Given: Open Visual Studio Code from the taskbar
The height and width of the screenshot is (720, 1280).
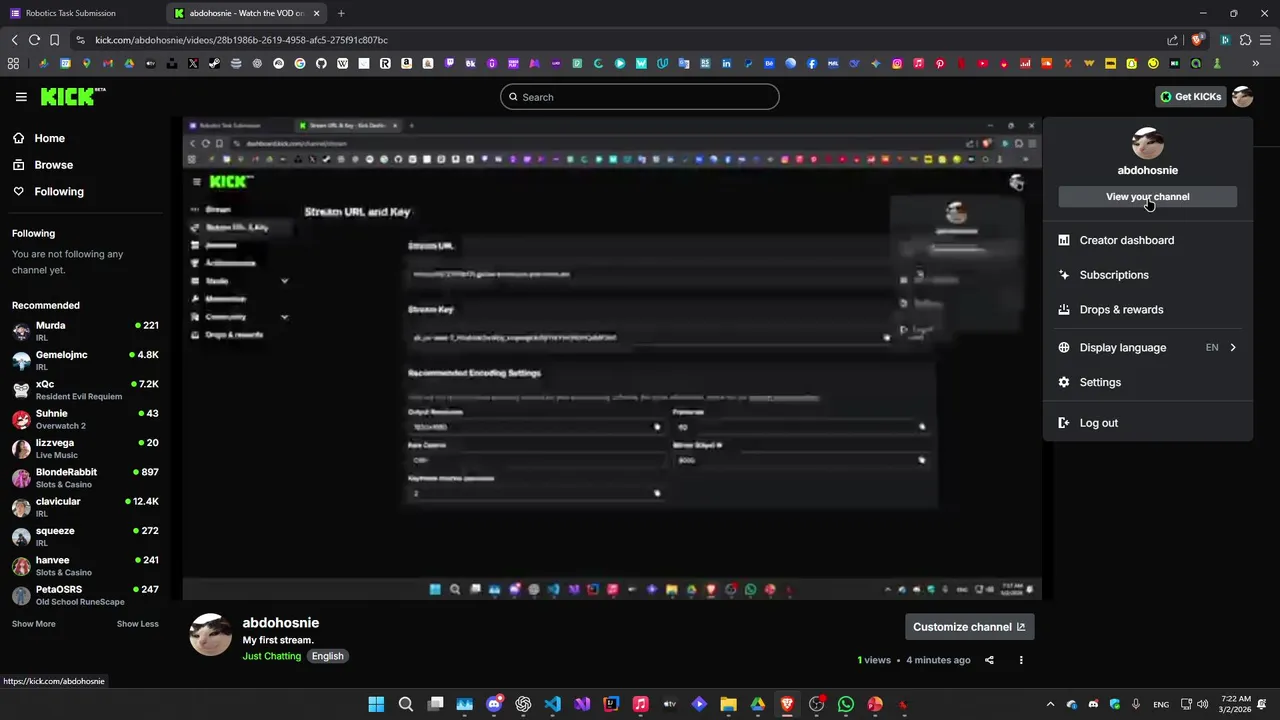Looking at the screenshot, I should click(x=553, y=704).
